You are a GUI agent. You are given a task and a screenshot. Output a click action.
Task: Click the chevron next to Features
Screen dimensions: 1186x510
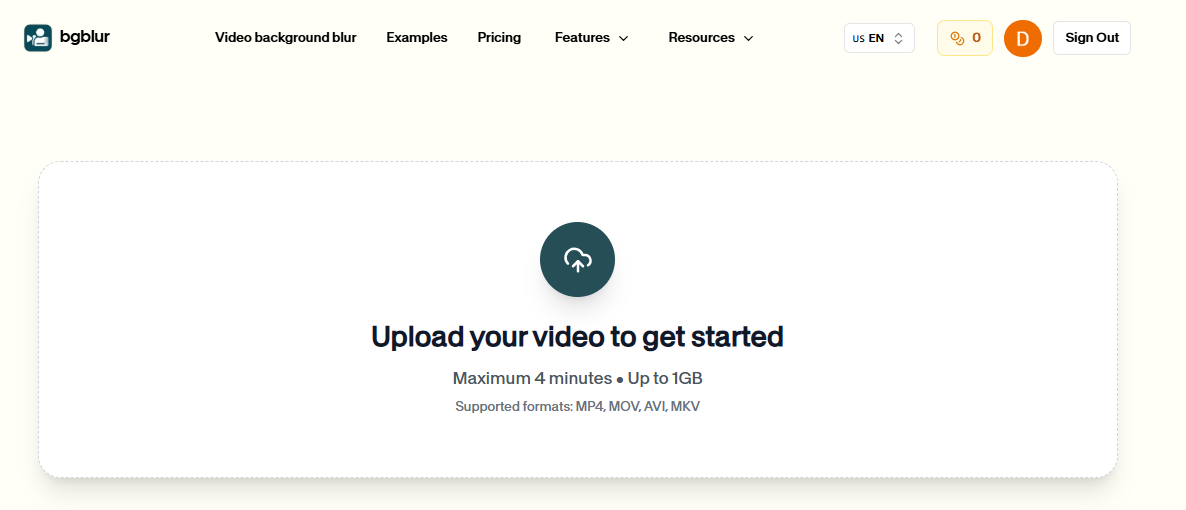tap(624, 39)
